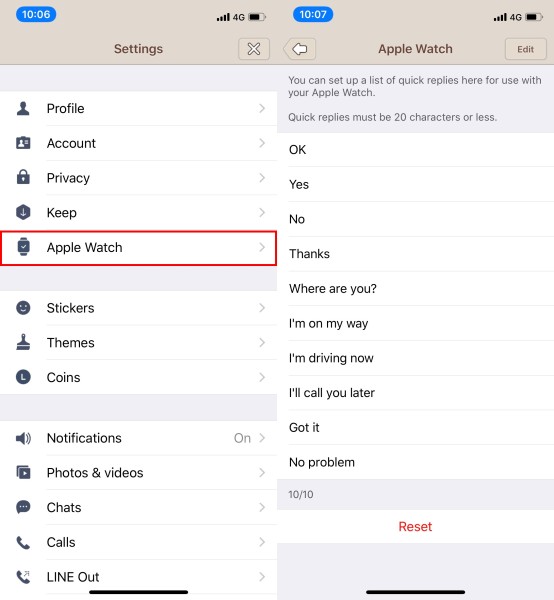Open Coins via its chevron
The image size is (554, 600).
click(x=262, y=377)
